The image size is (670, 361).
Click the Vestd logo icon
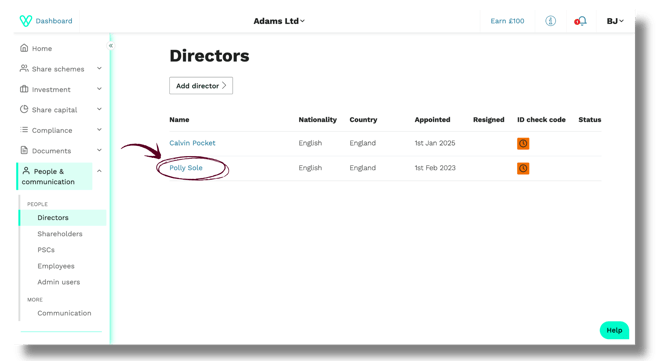coord(26,21)
